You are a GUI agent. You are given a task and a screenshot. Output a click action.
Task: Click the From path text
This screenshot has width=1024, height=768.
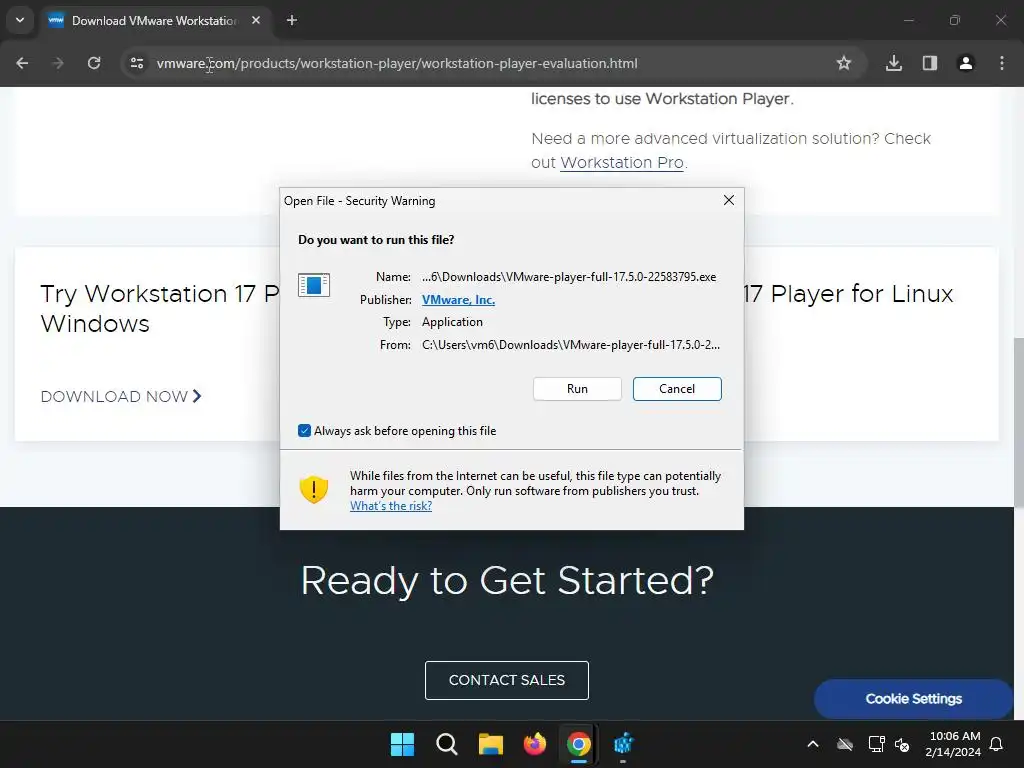pos(571,345)
